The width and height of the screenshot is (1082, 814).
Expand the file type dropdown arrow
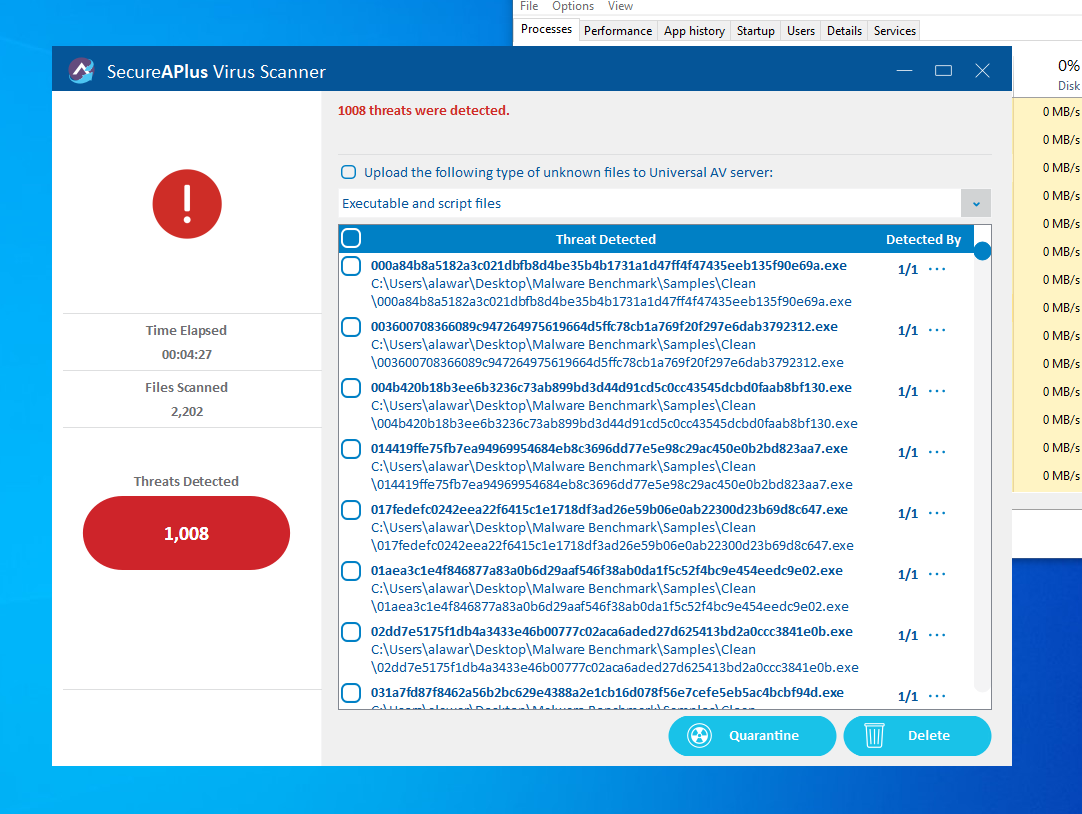point(976,204)
